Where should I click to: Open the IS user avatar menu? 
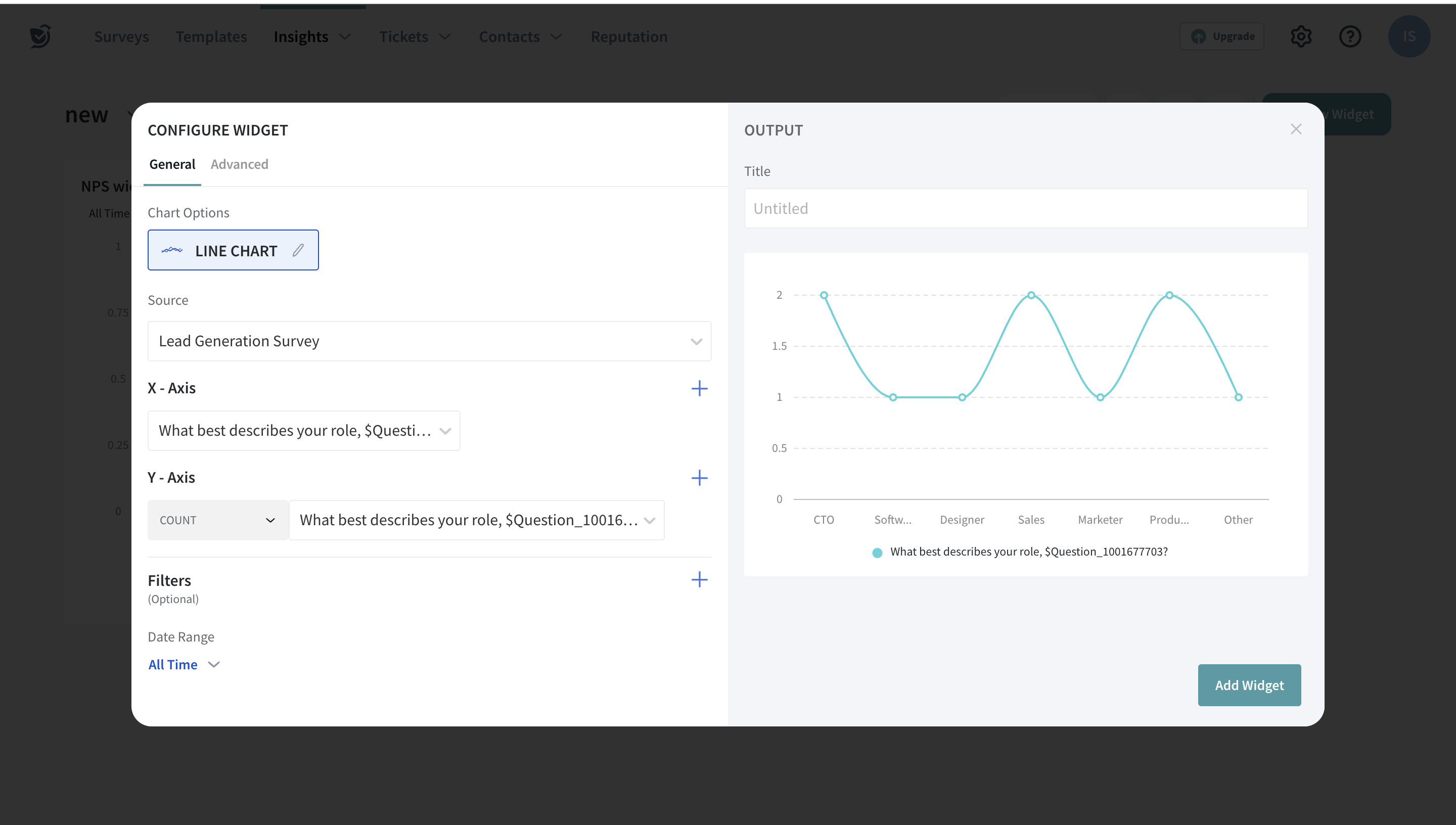pyautogui.click(x=1408, y=37)
